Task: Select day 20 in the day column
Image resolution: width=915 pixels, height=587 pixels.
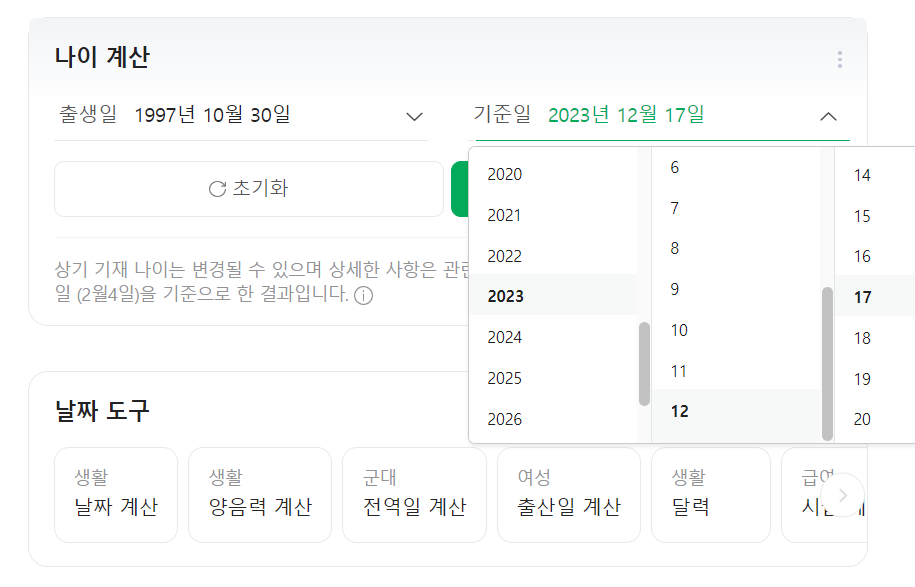Action: point(861,419)
